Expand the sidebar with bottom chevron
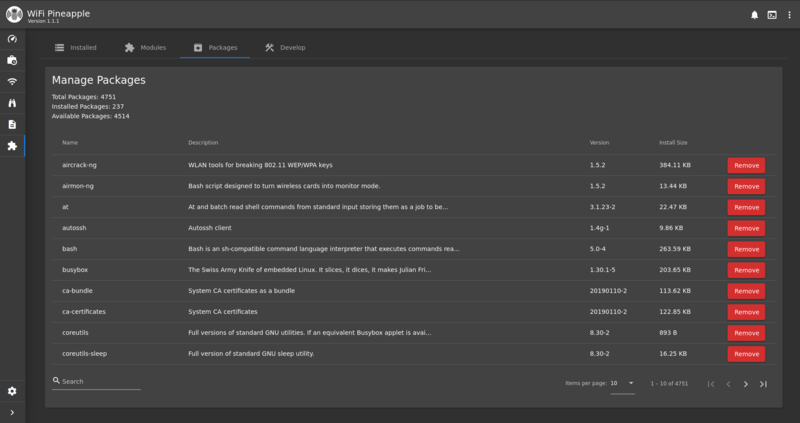The width and height of the screenshot is (800, 423). pos(12,412)
